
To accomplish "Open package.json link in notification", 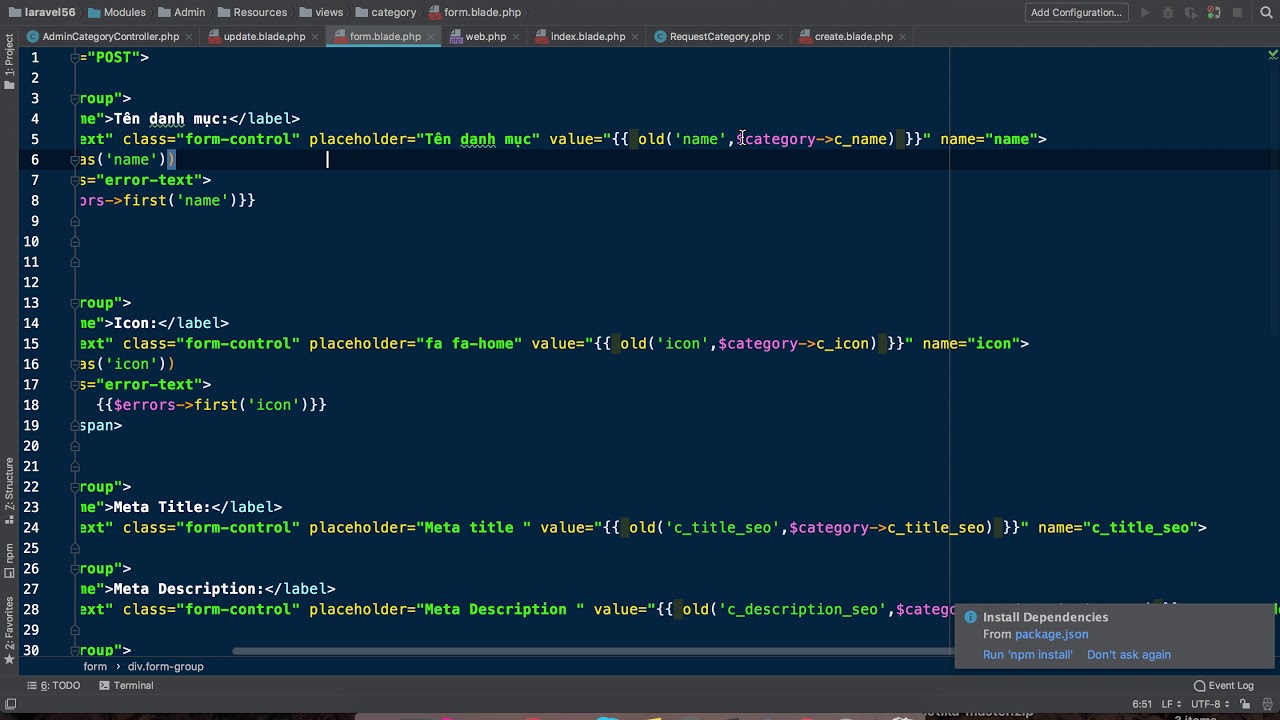I will click(x=1051, y=634).
